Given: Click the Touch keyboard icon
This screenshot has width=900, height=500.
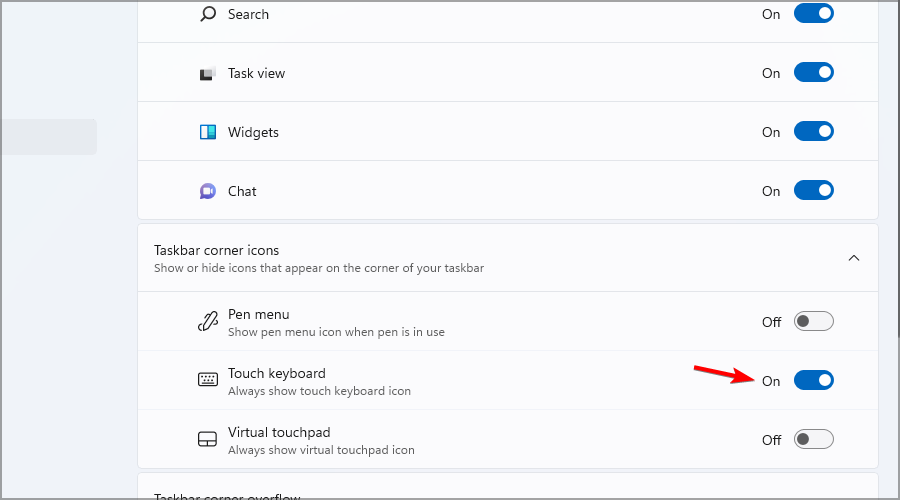Looking at the screenshot, I should 208,380.
